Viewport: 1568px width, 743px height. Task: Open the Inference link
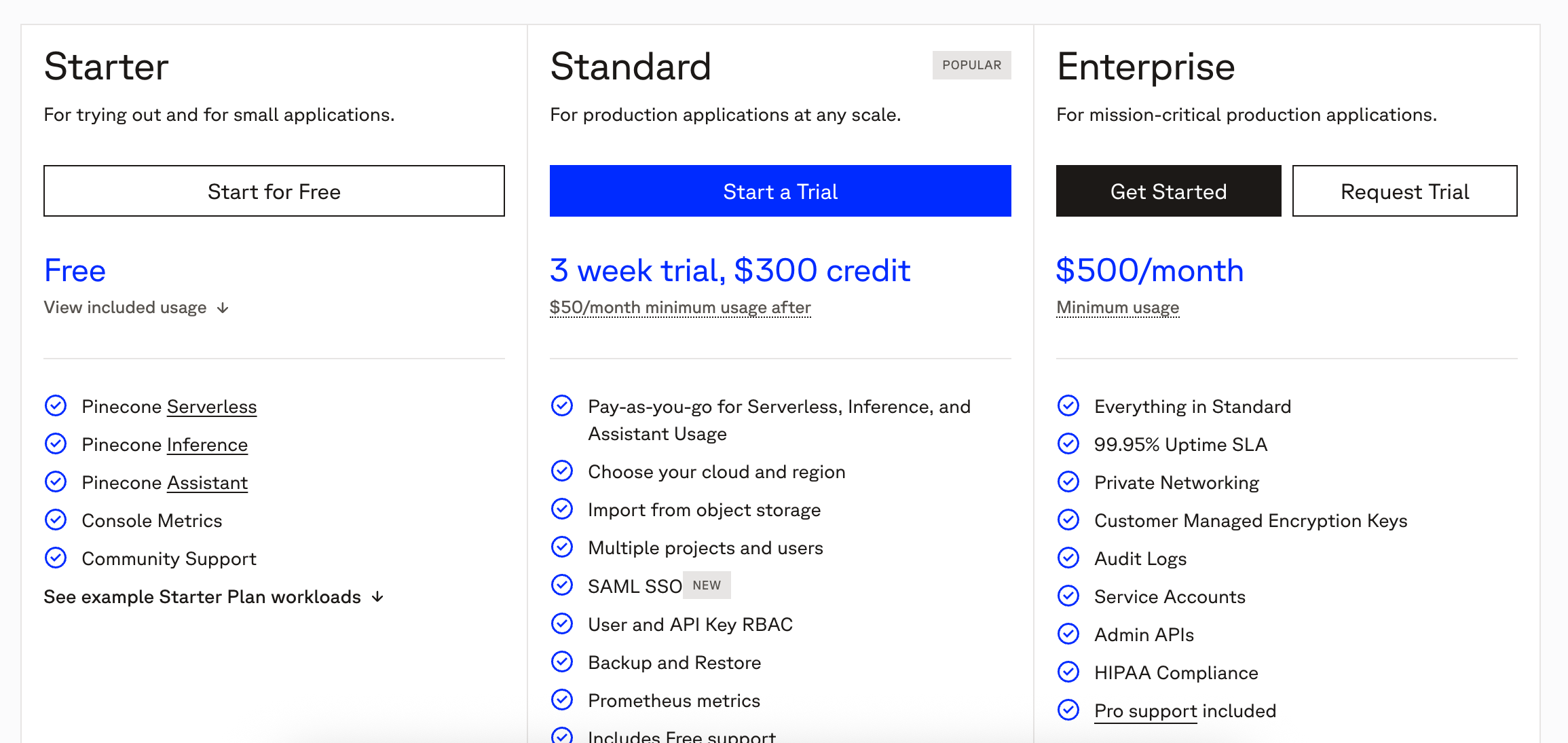click(x=207, y=445)
